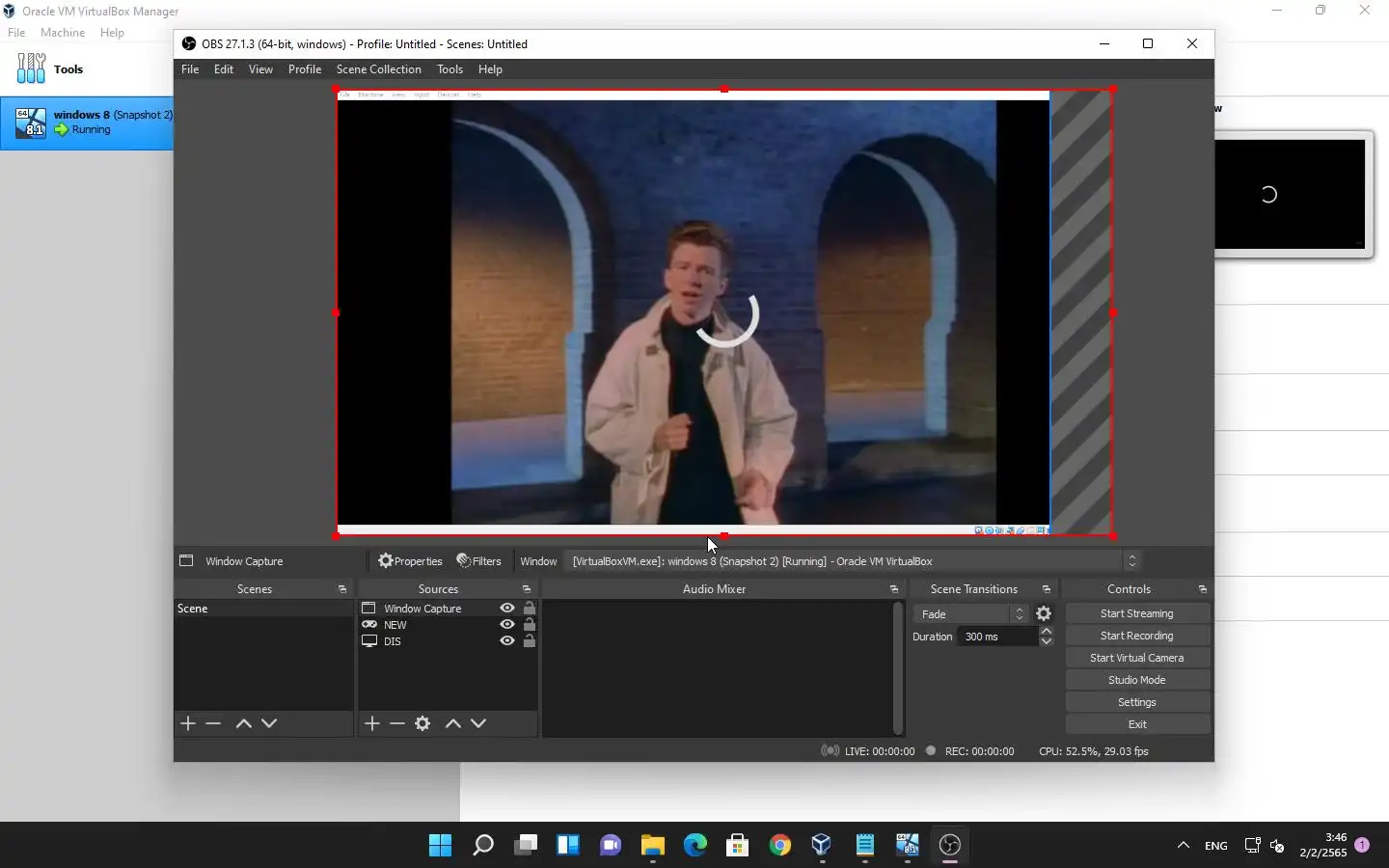
Task: Open the Window selection dropdown
Action: 853,561
